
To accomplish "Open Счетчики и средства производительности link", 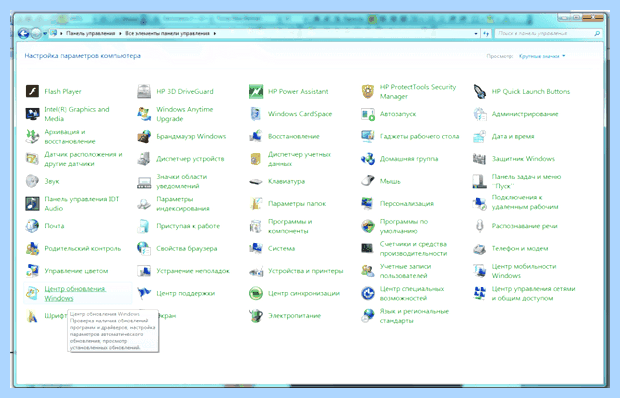I will (x=413, y=249).
